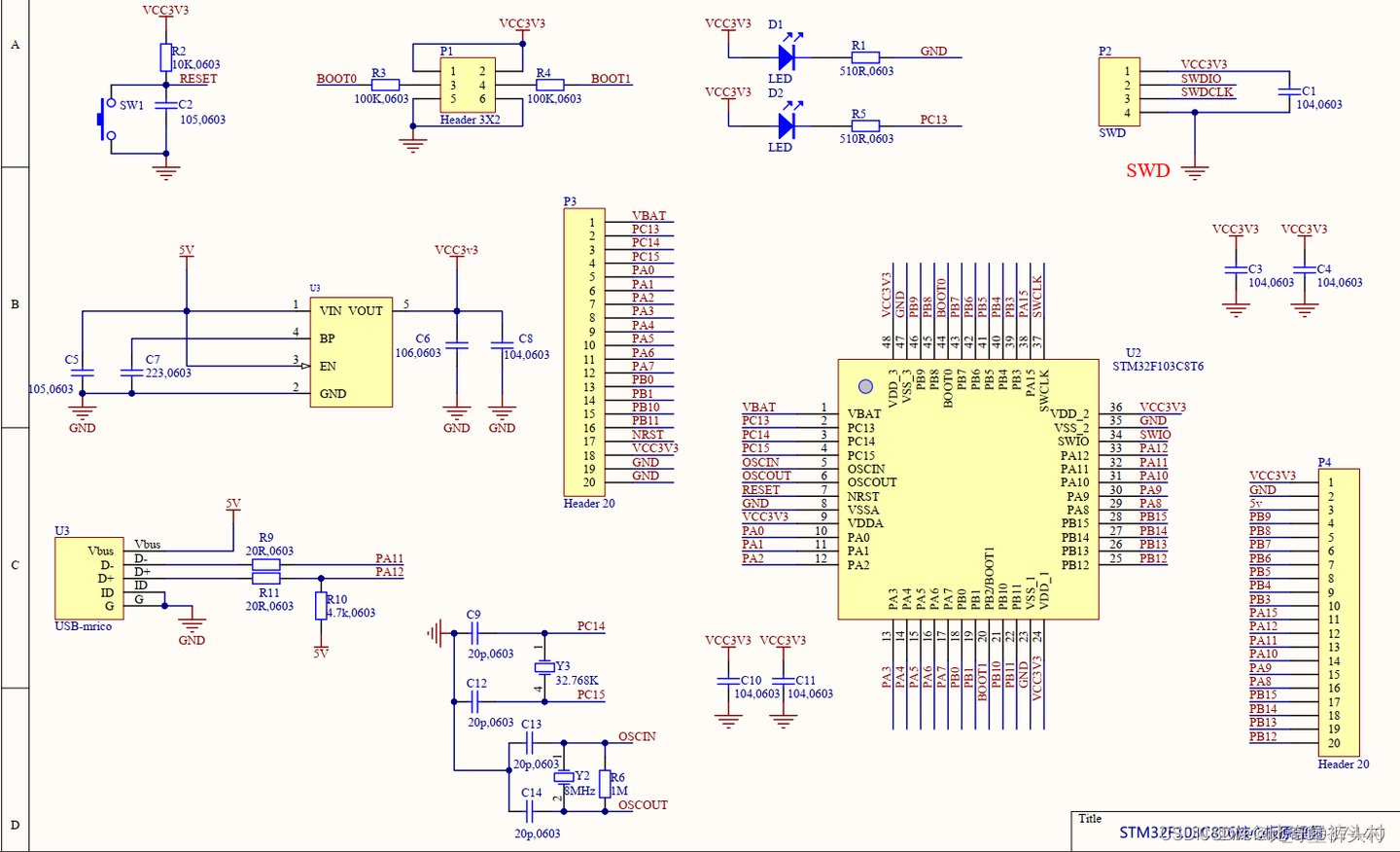The height and width of the screenshot is (852, 1400).
Task: Click the VBAT label on P3 pin 1
Action: (648, 216)
